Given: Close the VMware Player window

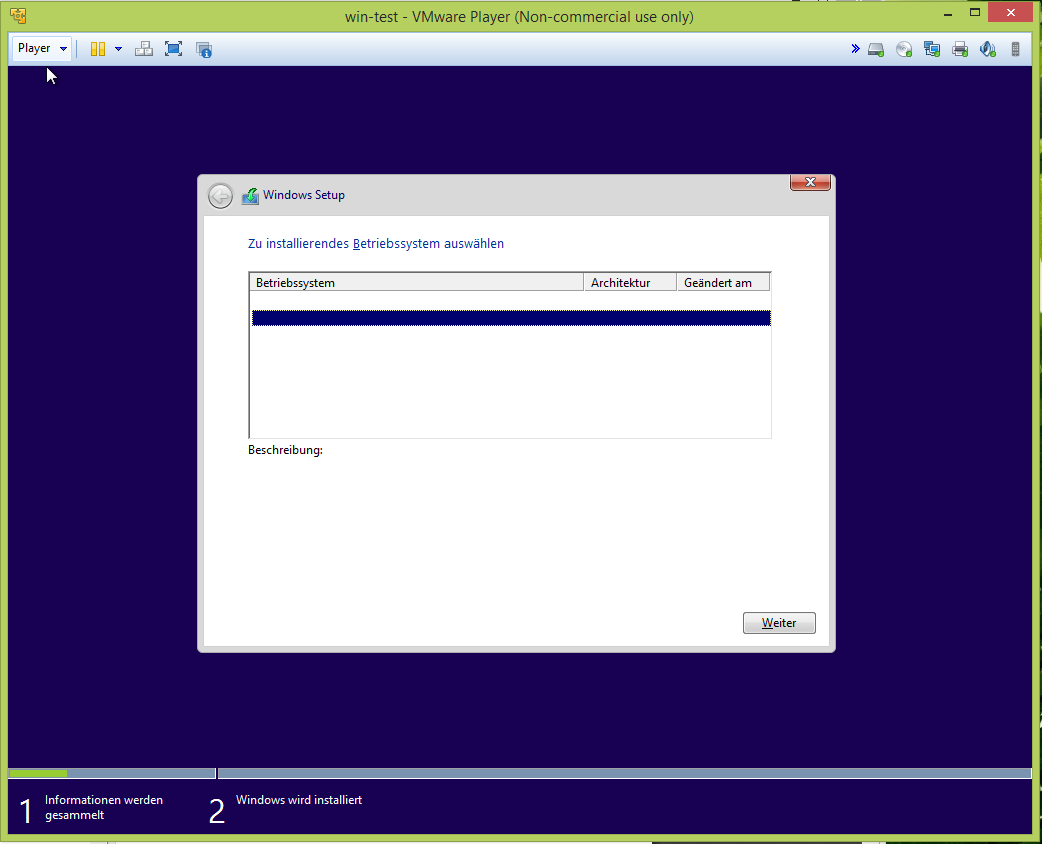Looking at the screenshot, I should 1011,13.
